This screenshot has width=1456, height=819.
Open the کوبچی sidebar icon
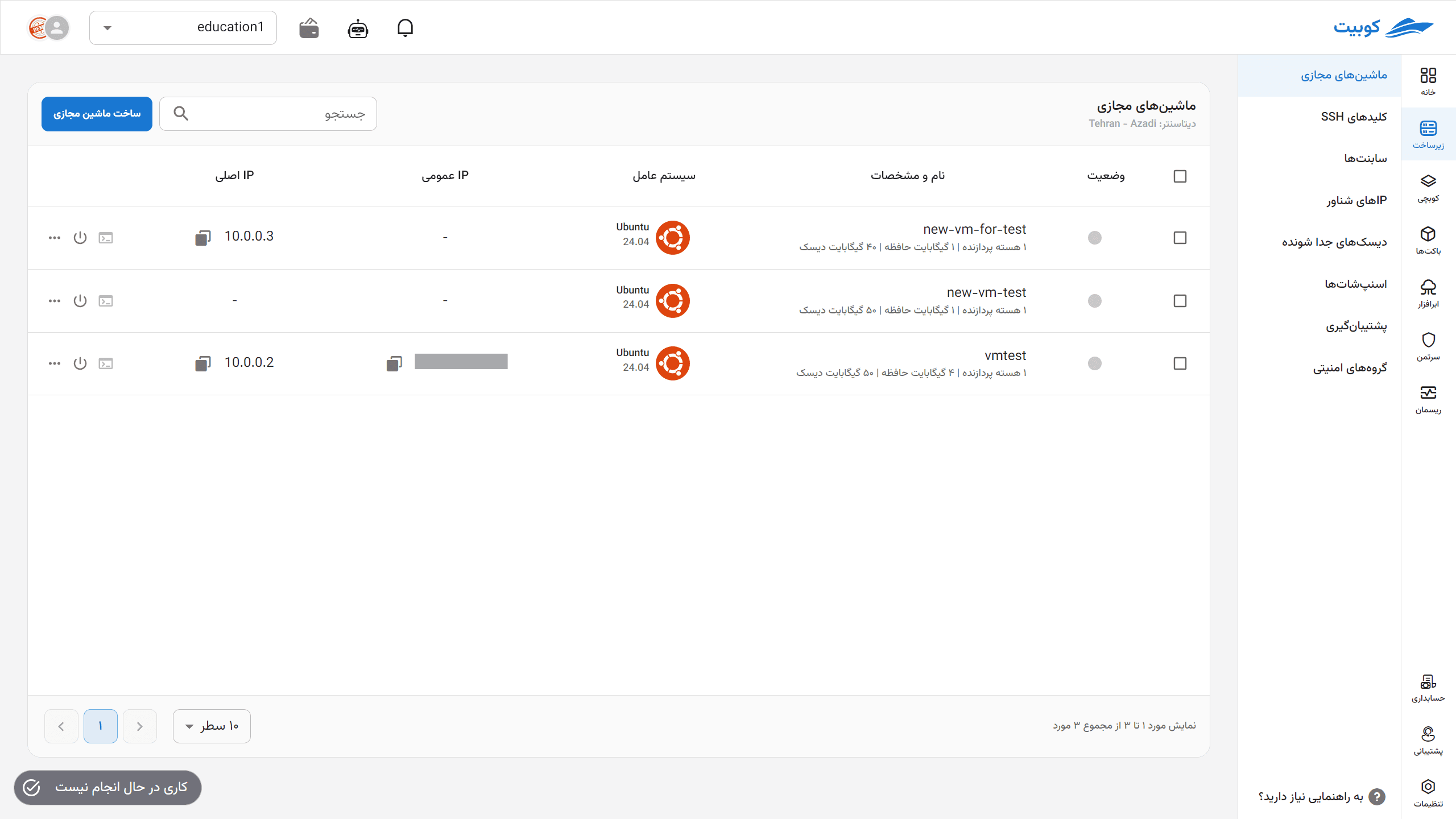[x=1428, y=188]
